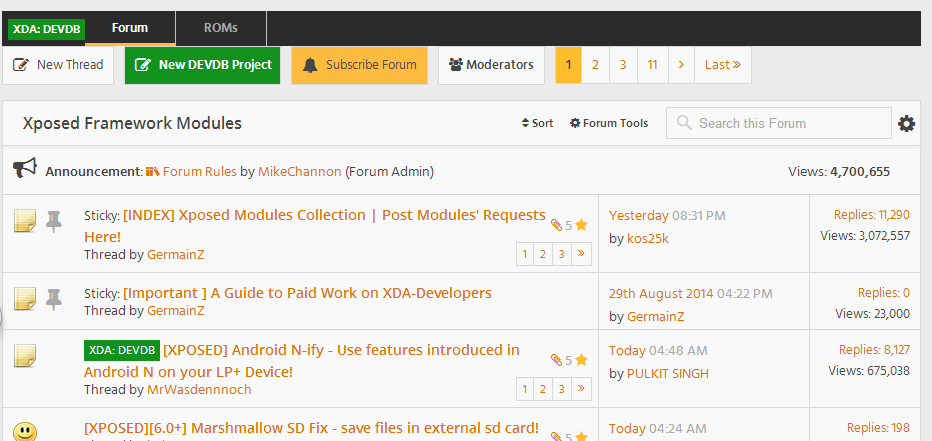Click the star rating icon on the Android N-ify thread
The width and height of the screenshot is (932, 441).
coord(581,360)
